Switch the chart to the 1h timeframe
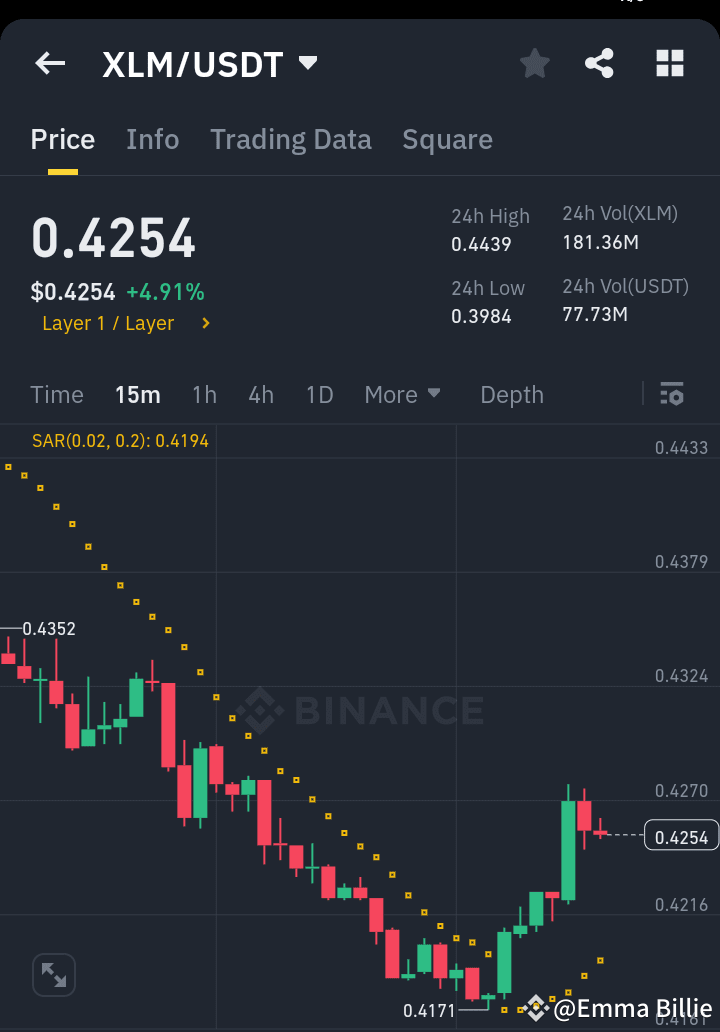720x1032 pixels. 204,394
